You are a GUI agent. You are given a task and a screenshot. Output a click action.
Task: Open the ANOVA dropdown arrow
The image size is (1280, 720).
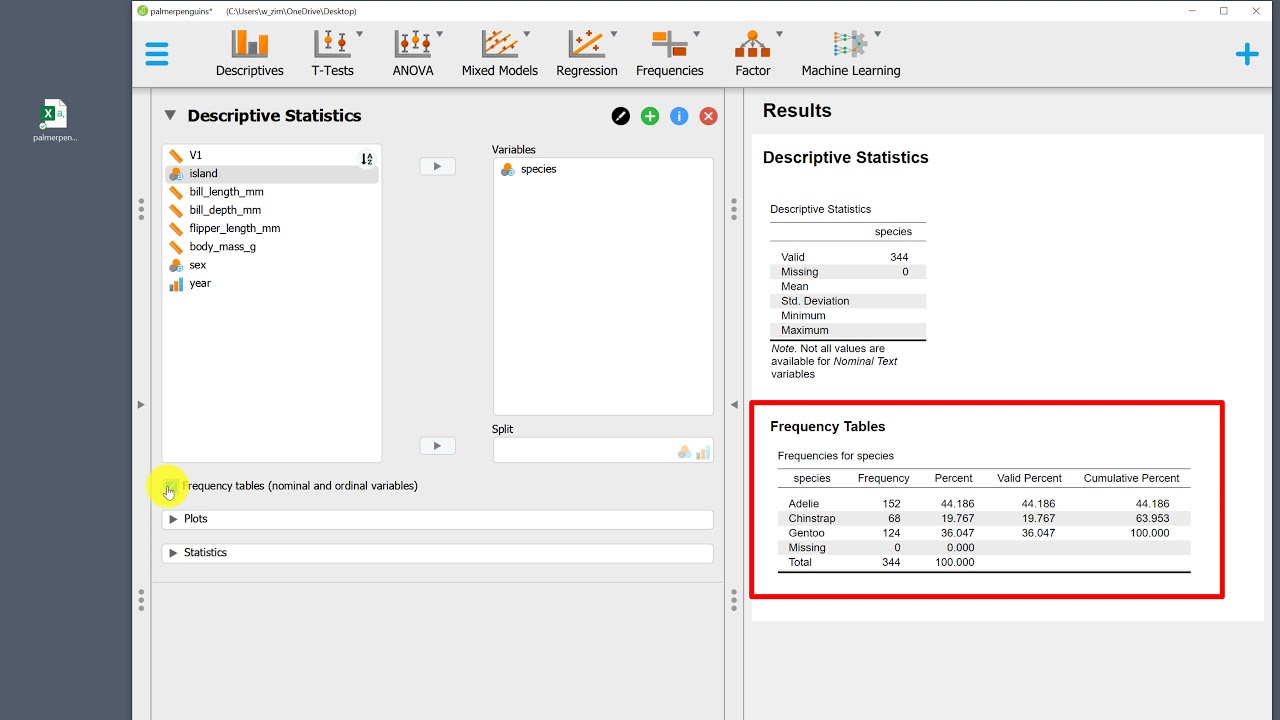coord(439,32)
